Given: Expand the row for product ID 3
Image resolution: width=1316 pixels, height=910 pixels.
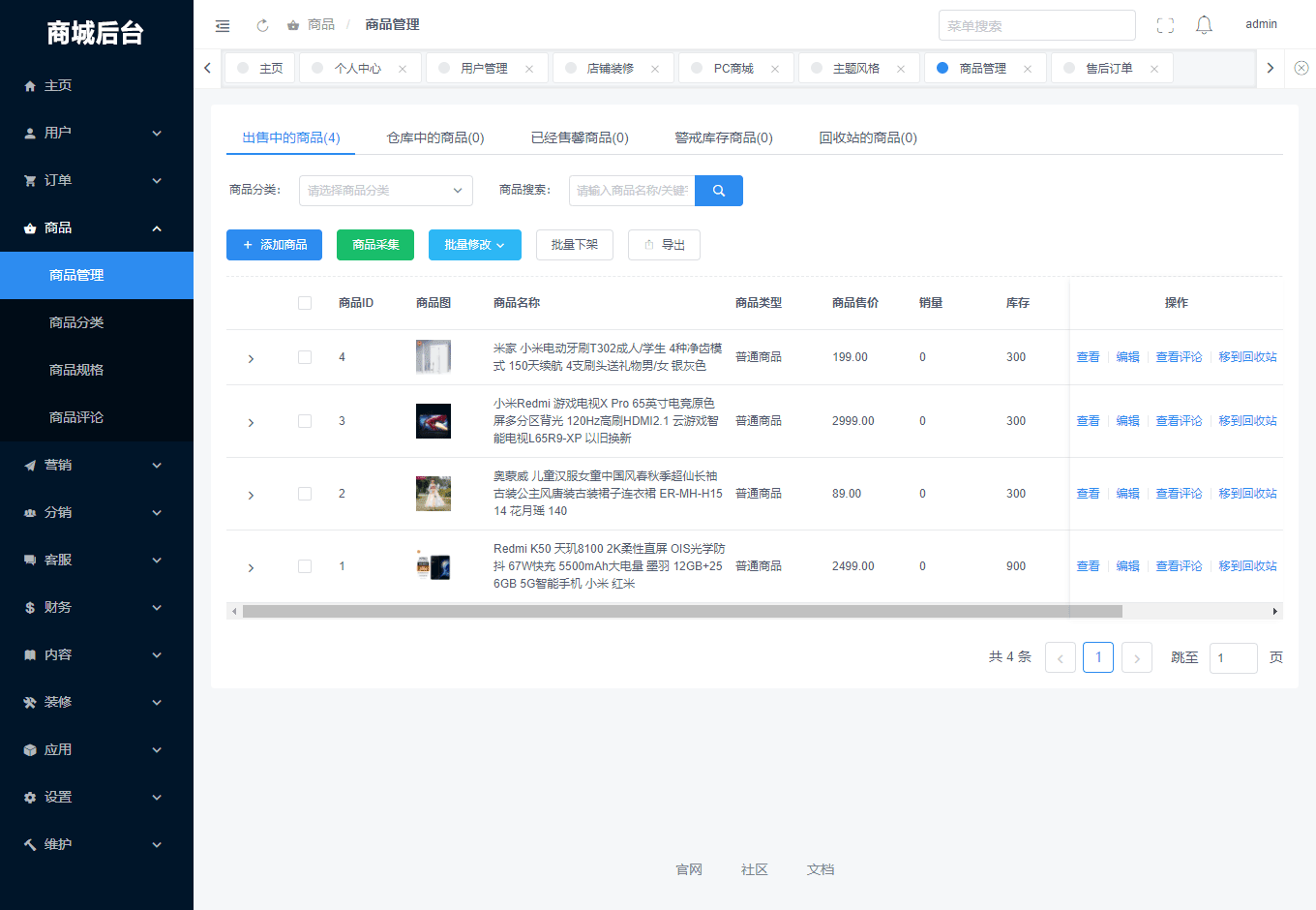Looking at the screenshot, I should (x=251, y=421).
